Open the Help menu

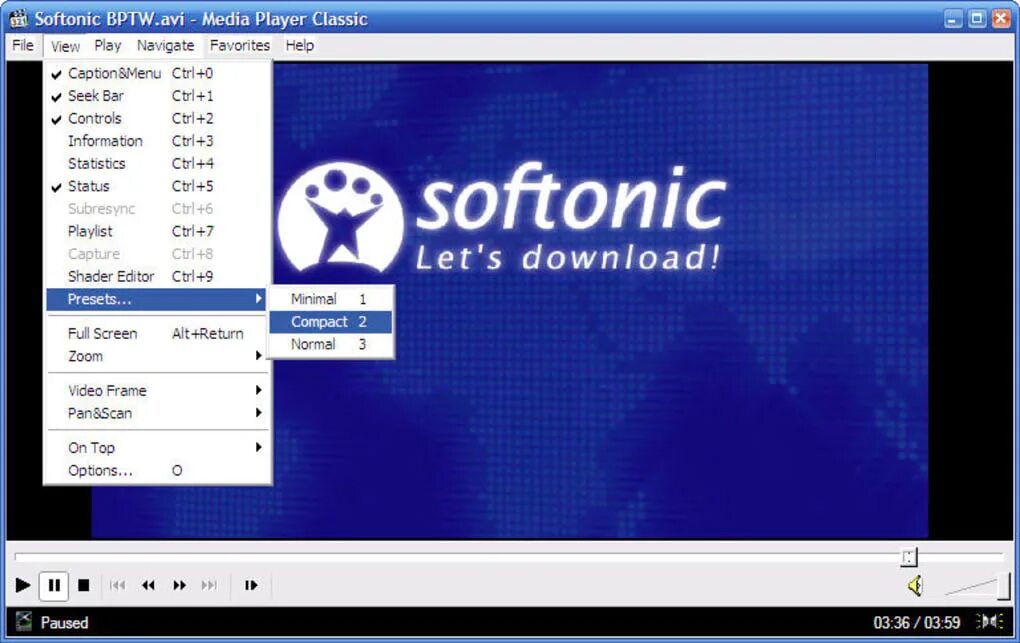(300, 46)
